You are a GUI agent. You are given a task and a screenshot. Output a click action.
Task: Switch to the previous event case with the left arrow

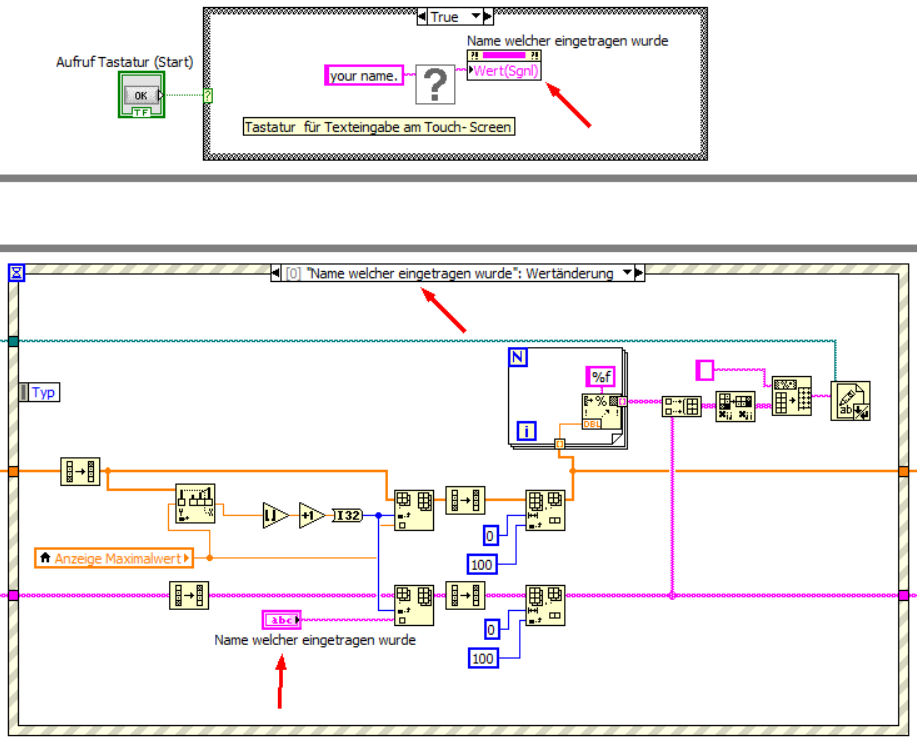click(275, 273)
